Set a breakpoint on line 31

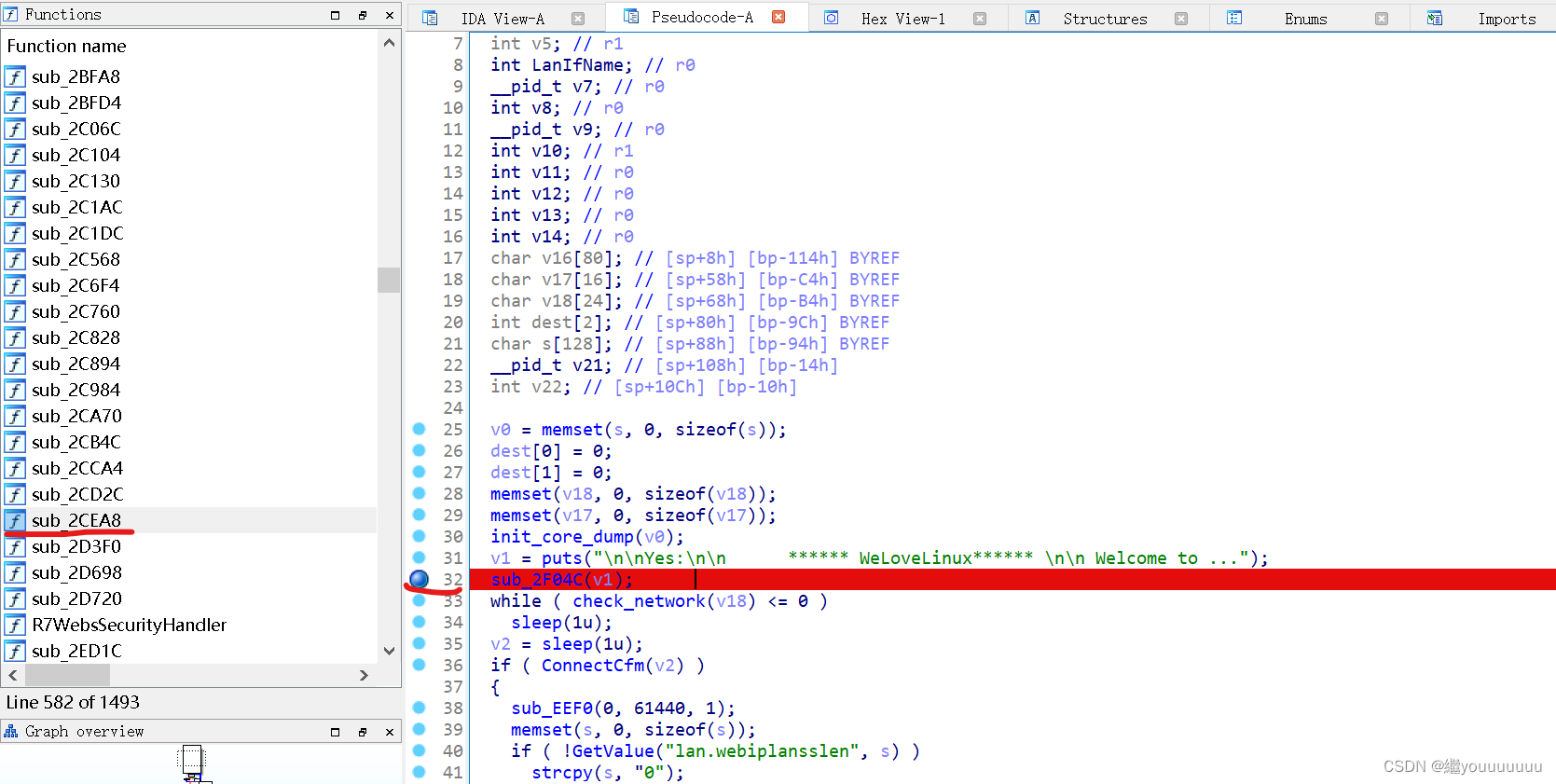coord(420,557)
